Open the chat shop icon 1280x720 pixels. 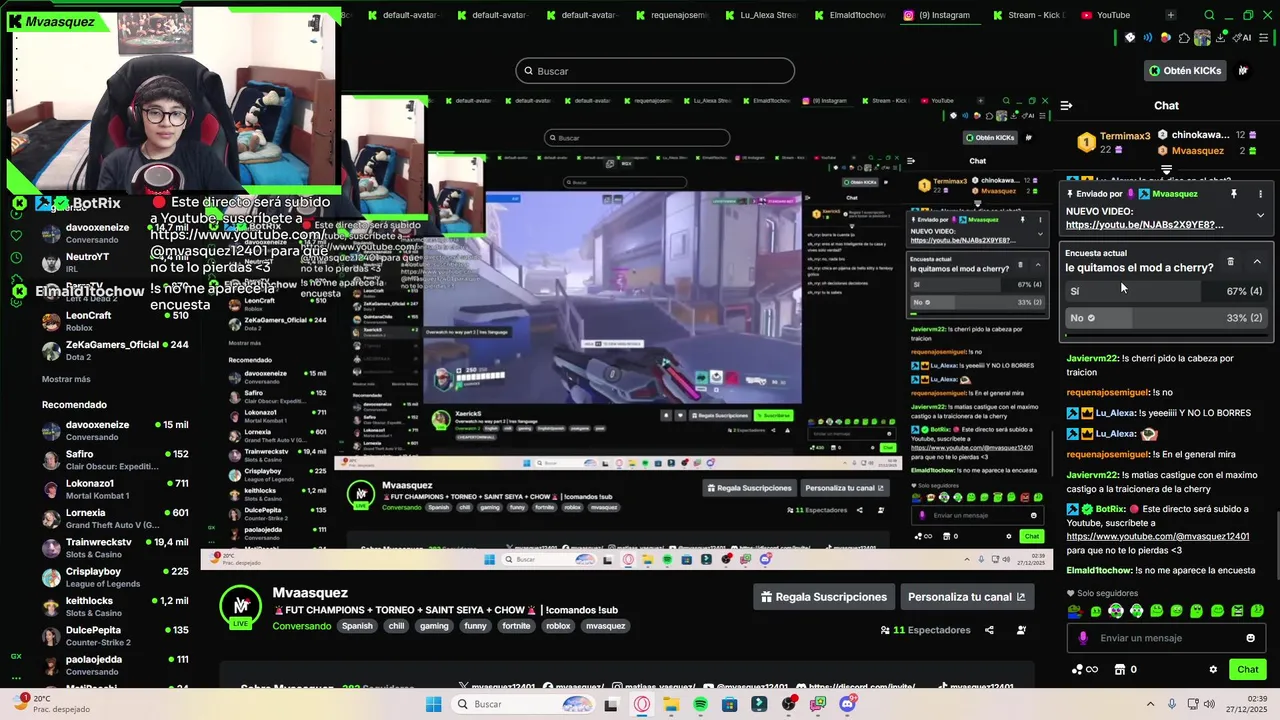[x=1120, y=670]
